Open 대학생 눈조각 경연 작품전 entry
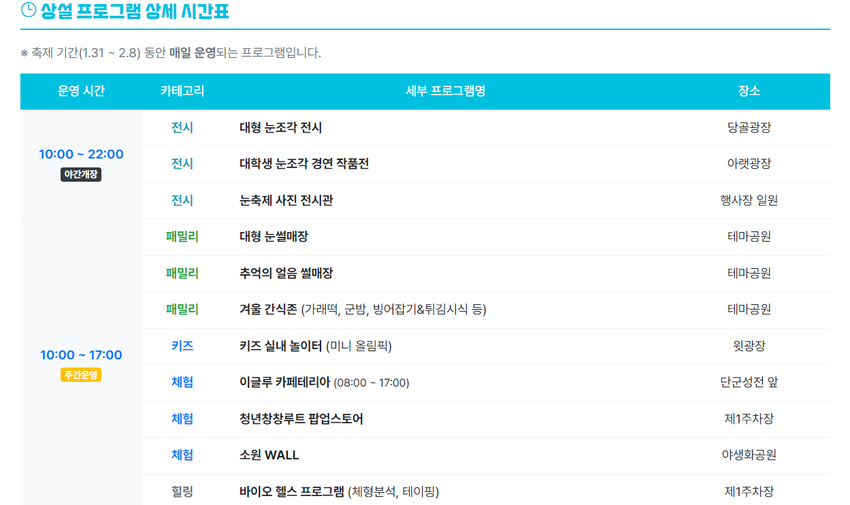This screenshot has height=505, width=850. pyautogui.click(x=304, y=164)
